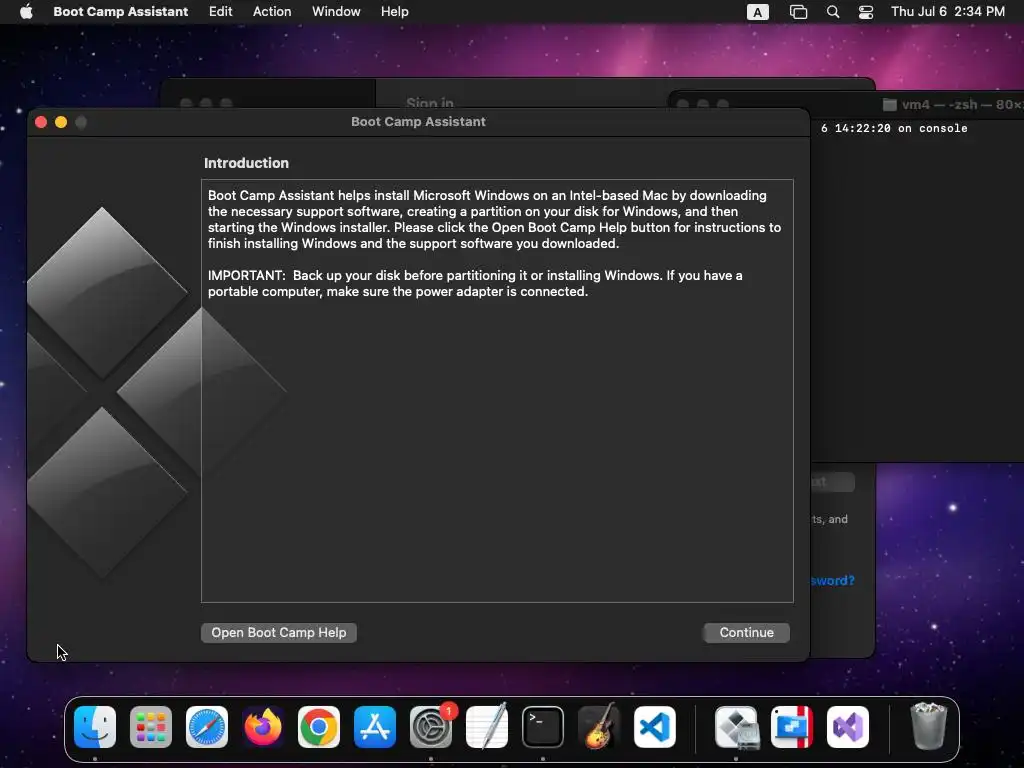Launch GarageBand from the Dock
The width and height of the screenshot is (1024, 768).
[x=599, y=727]
